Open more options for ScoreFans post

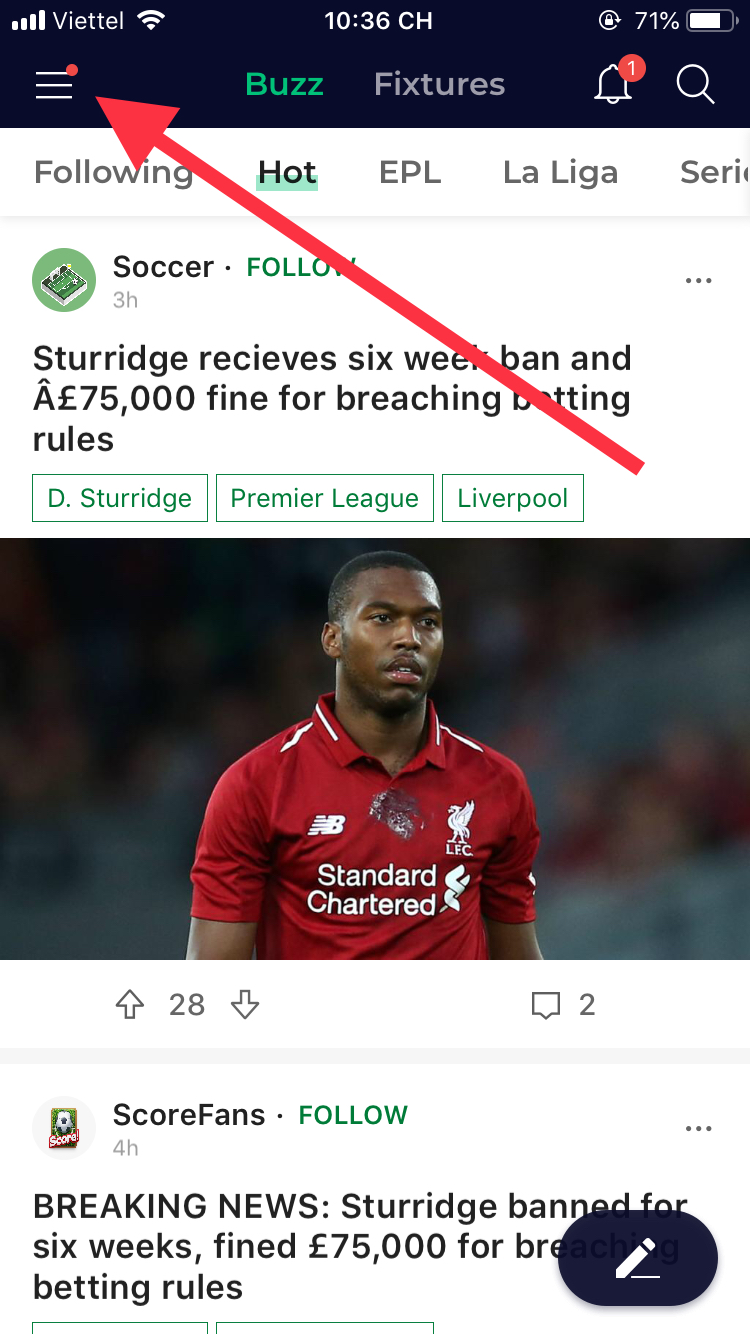click(x=699, y=1129)
